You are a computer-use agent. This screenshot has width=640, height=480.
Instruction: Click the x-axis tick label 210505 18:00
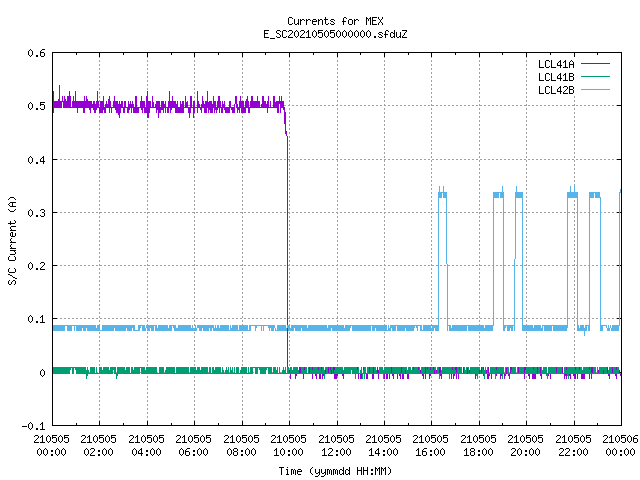[478, 446]
